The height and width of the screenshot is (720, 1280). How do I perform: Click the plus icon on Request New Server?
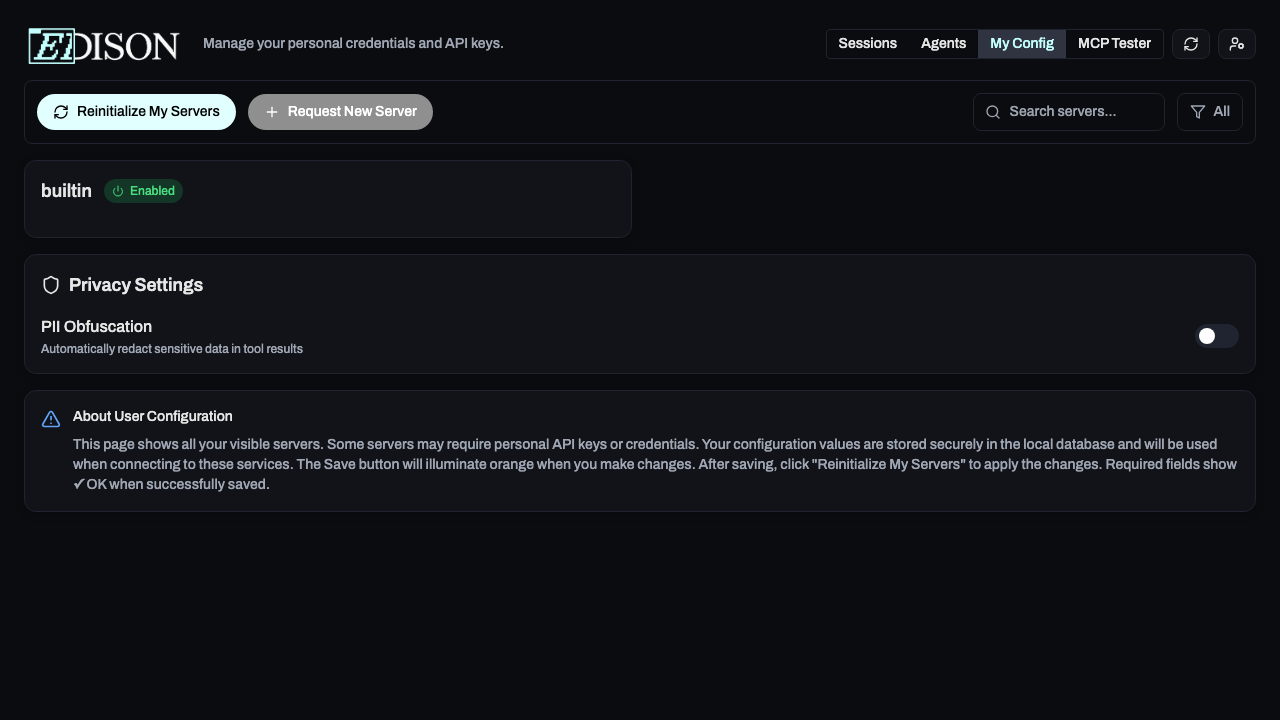(x=272, y=112)
